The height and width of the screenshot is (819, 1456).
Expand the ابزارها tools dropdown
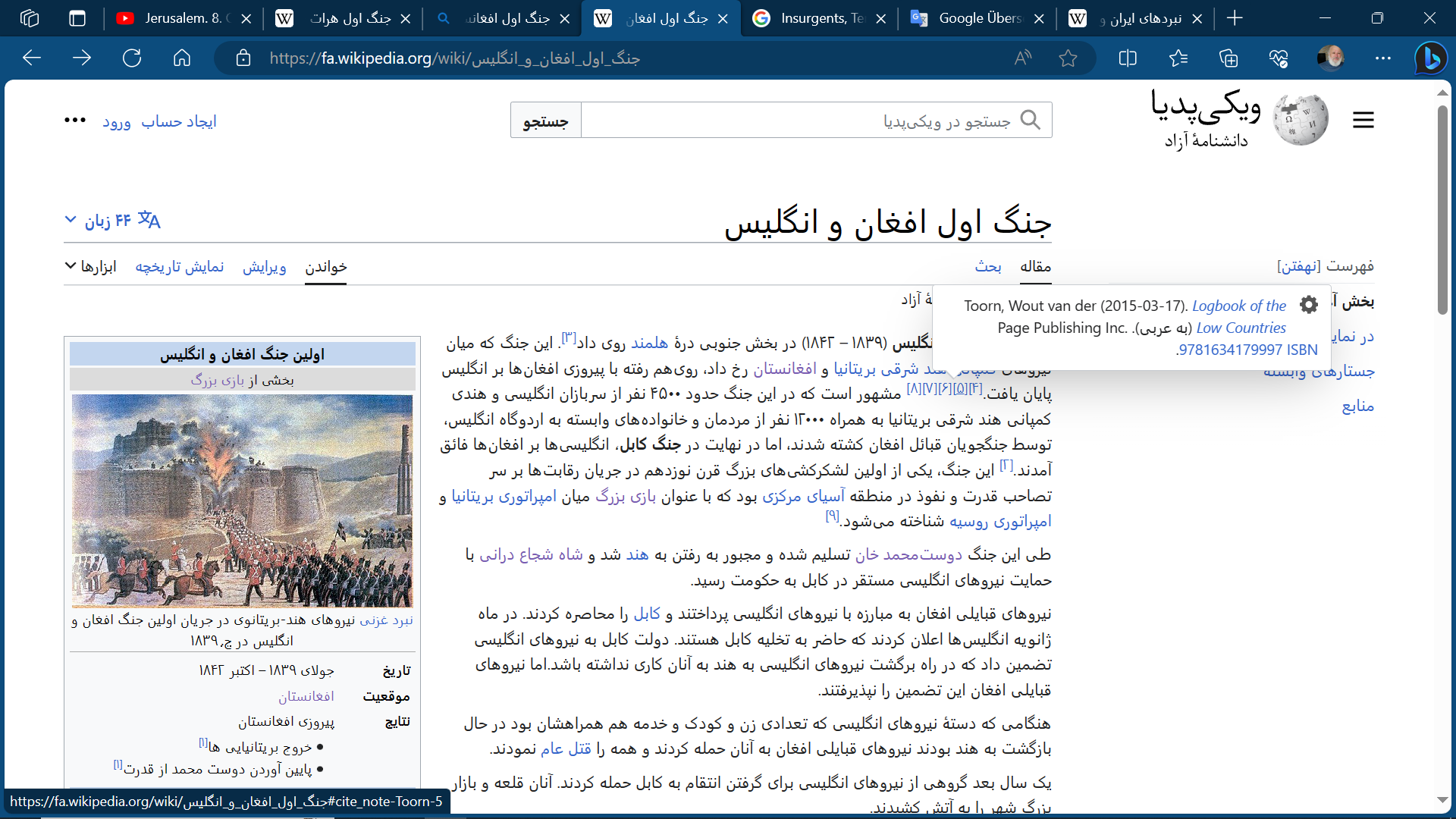[90, 266]
